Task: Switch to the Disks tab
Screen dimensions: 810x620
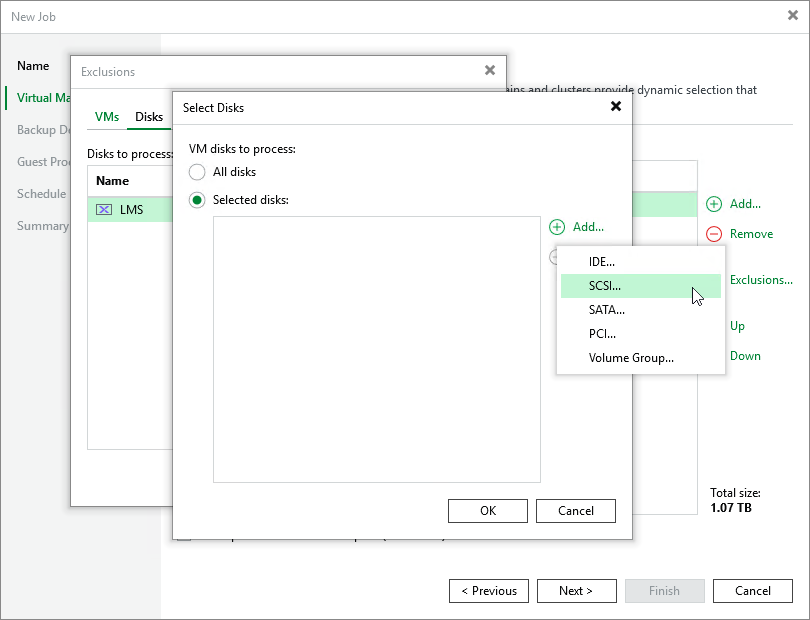Action: point(148,116)
